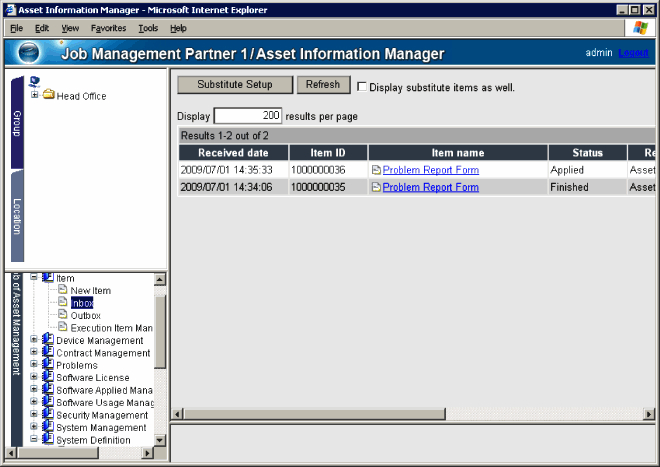Click the Inbox page icon

coord(63,302)
